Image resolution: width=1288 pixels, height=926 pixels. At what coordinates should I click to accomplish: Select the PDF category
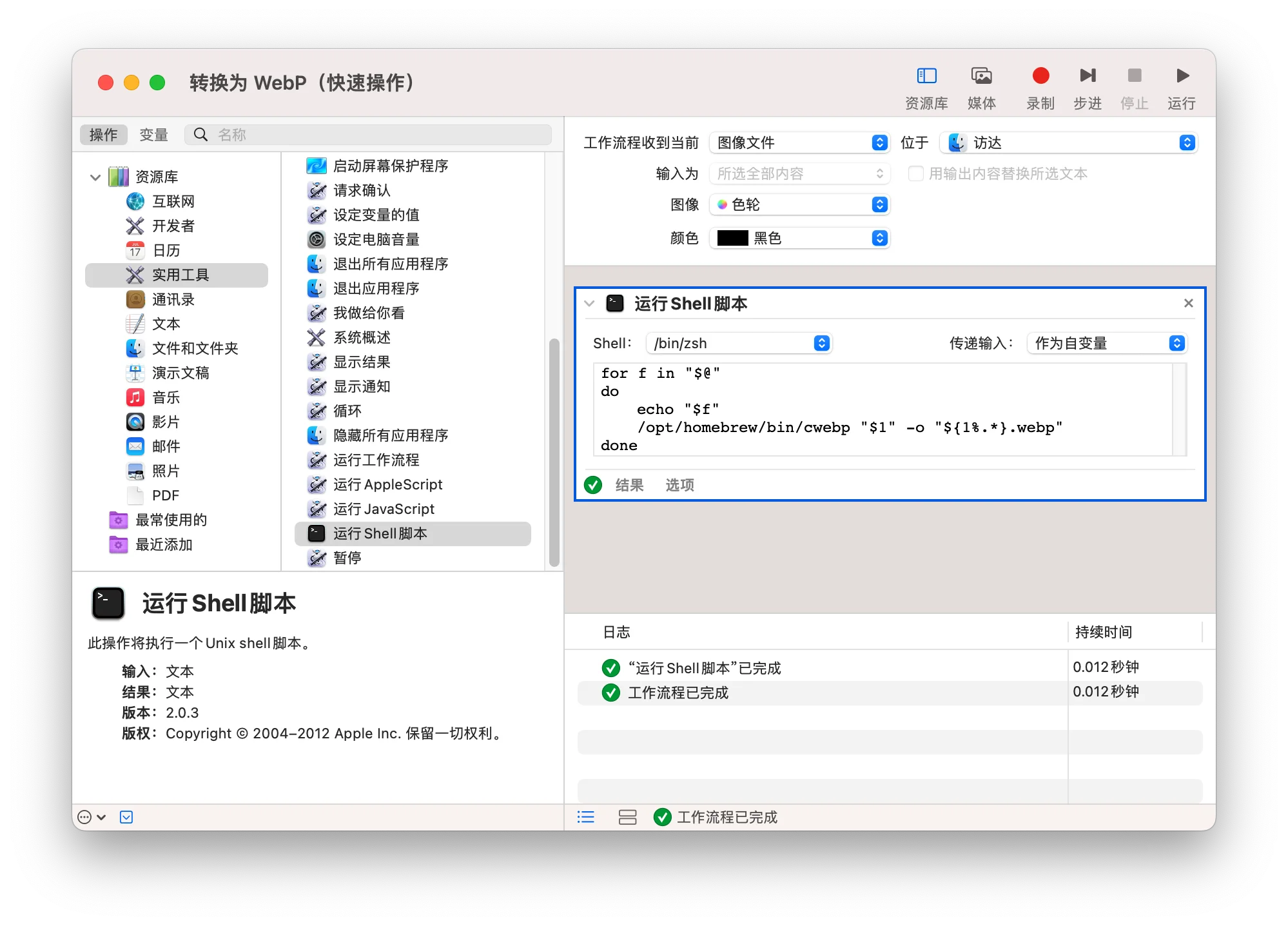click(177, 495)
